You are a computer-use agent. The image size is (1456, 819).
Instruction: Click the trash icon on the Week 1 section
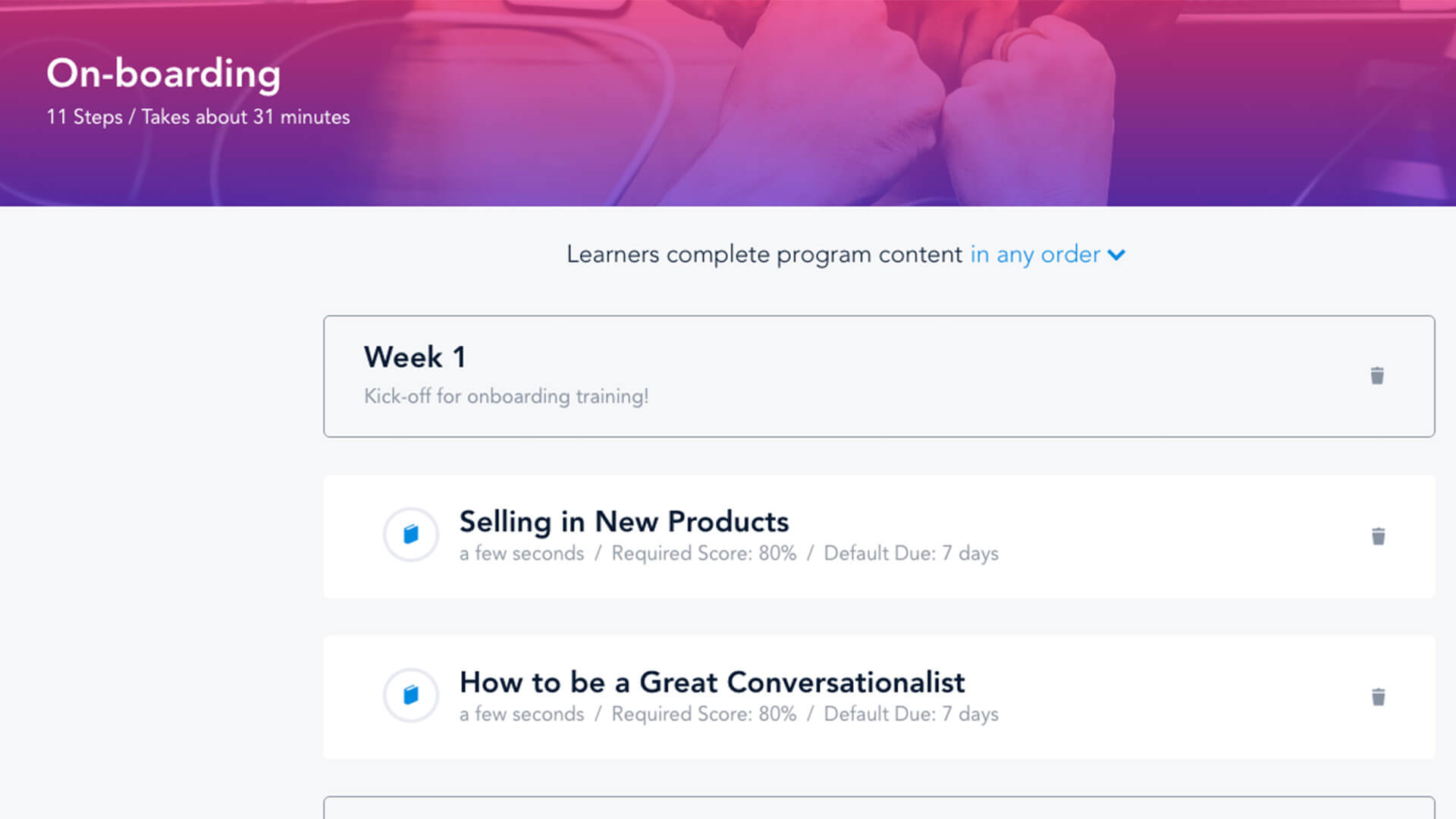click(1377, 376)
